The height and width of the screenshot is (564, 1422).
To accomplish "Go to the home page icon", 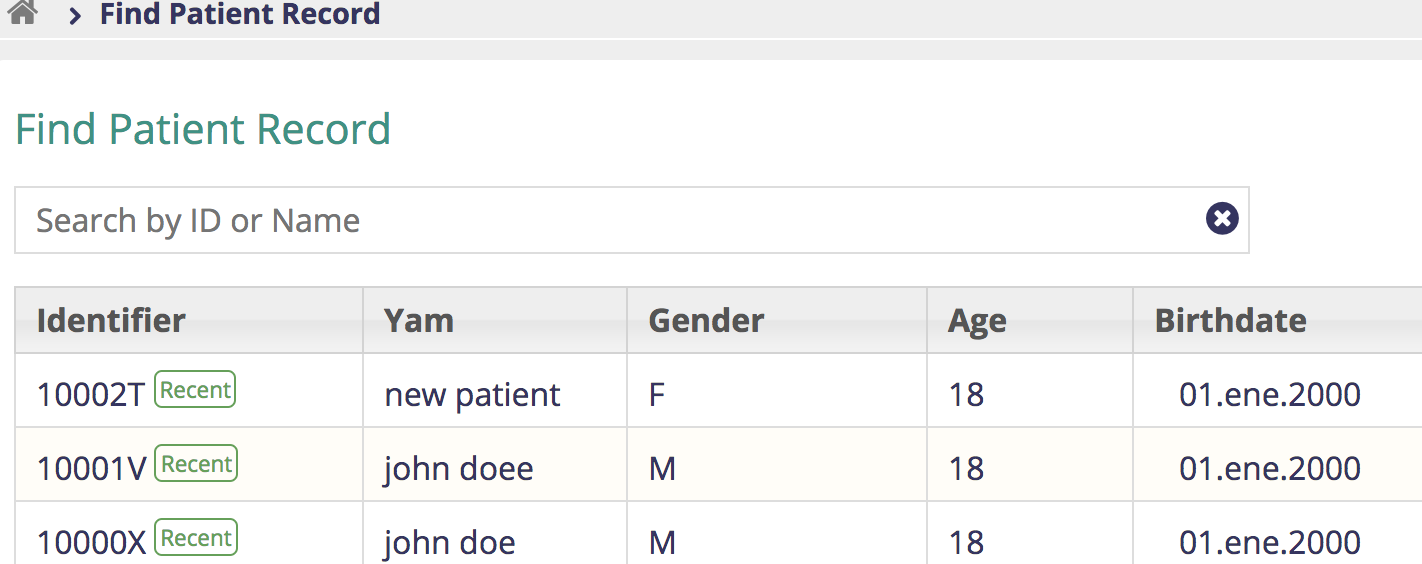I will [x=22, y=12].
